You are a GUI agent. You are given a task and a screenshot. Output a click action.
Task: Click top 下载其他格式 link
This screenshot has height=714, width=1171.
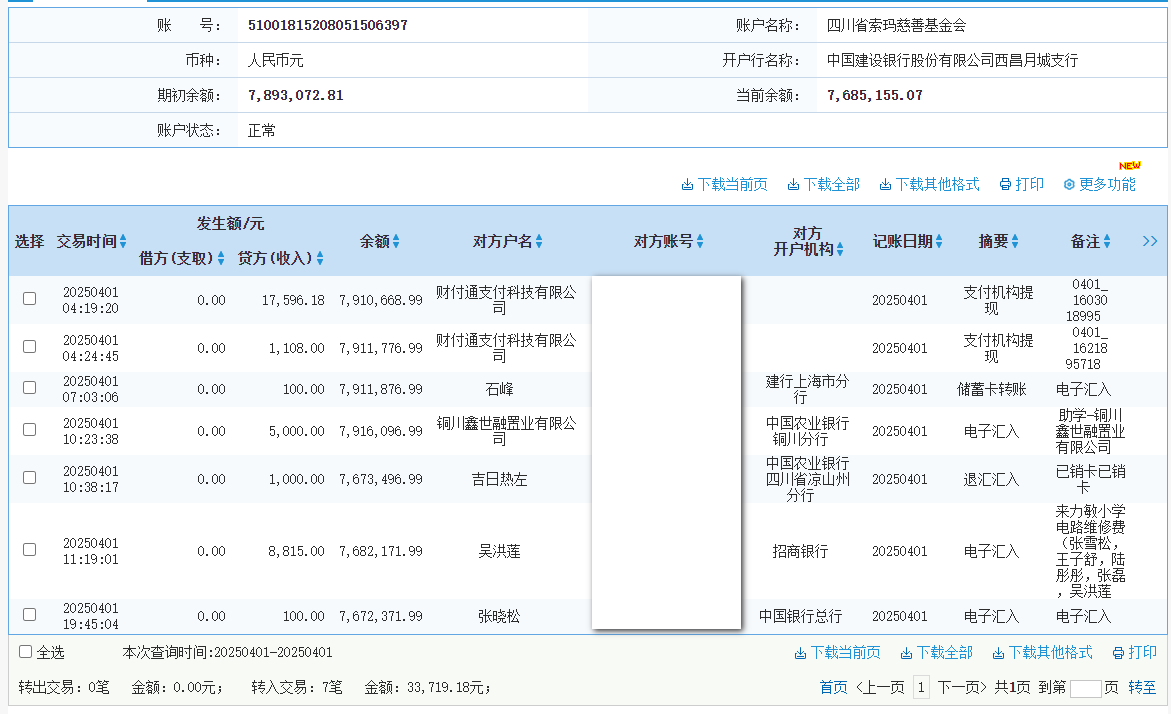click(x=929, y=185)
